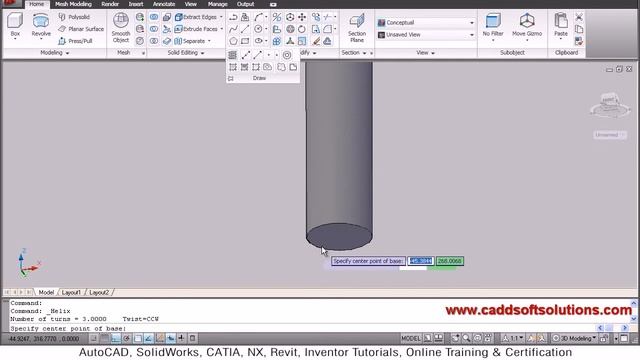Switch to the Layout2 tab
The image size is (640, 360).
(x=99, y=292)
